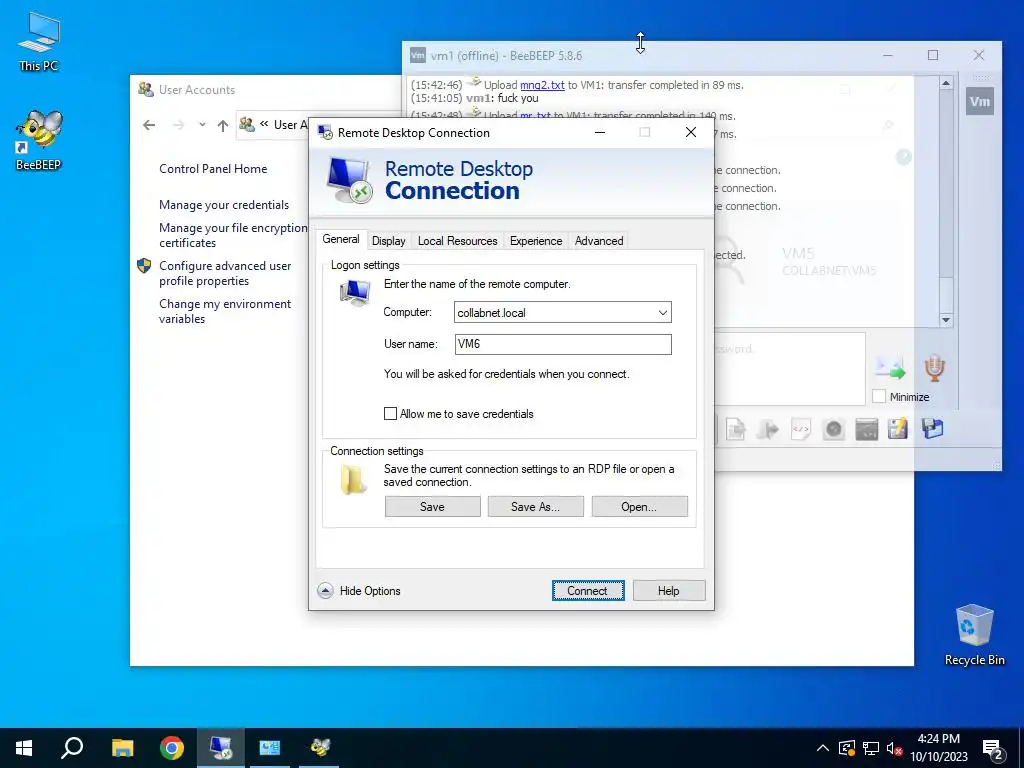
Task: Switch to the Advanced tab
Action: pos(599,241)
